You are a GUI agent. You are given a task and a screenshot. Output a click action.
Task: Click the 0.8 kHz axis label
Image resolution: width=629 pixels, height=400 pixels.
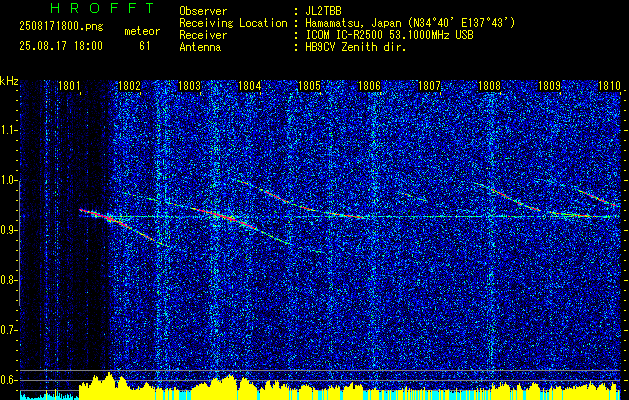pos(9,280)
